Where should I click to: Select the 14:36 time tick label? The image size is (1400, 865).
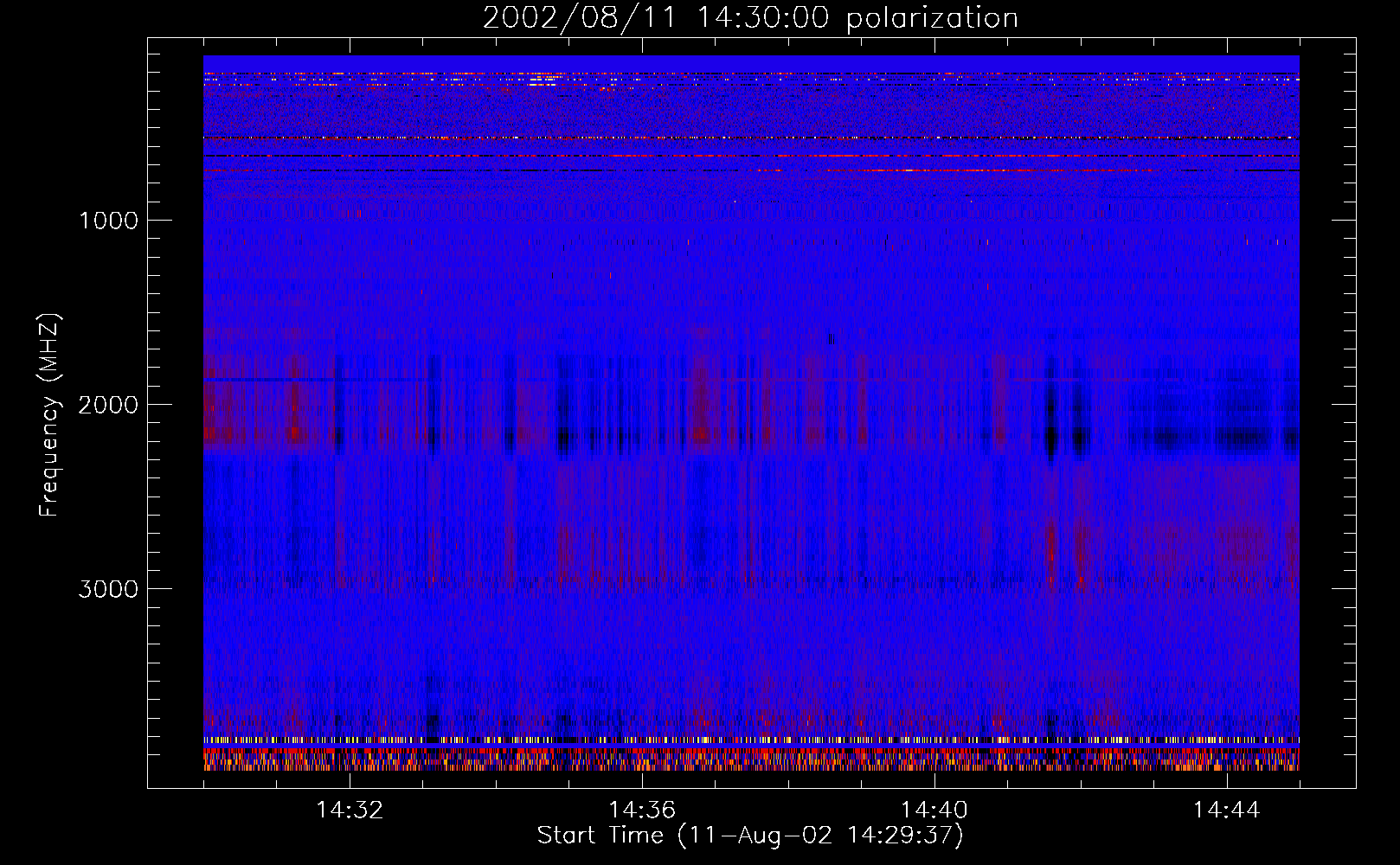click(642, 811)
